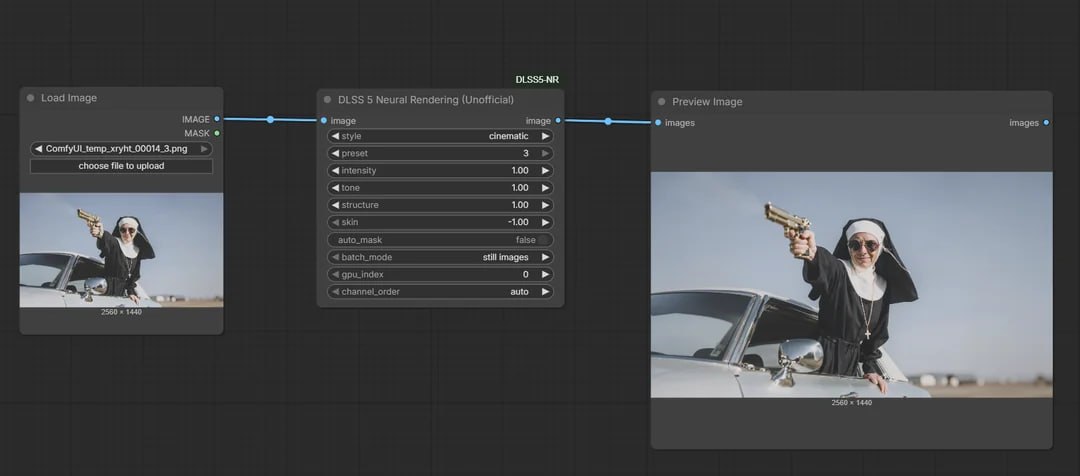This screenshot has width=1080, height=476.
Task: Click the images input socket on Preview Image
Action: point(658,123)
